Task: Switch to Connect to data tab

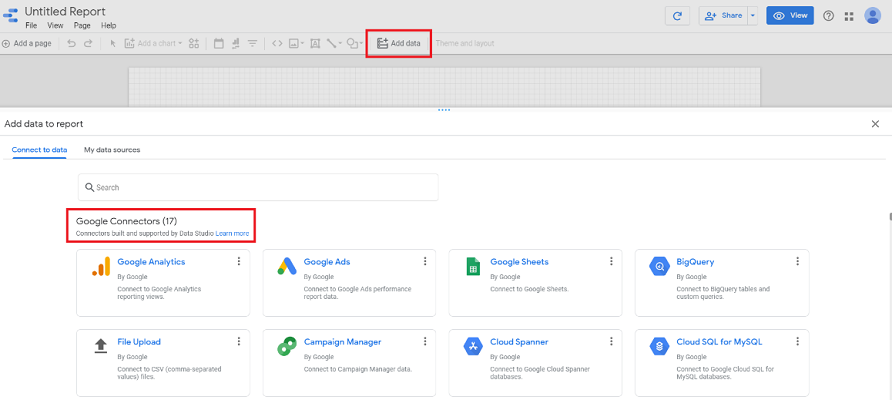Action: pos(39,150)
